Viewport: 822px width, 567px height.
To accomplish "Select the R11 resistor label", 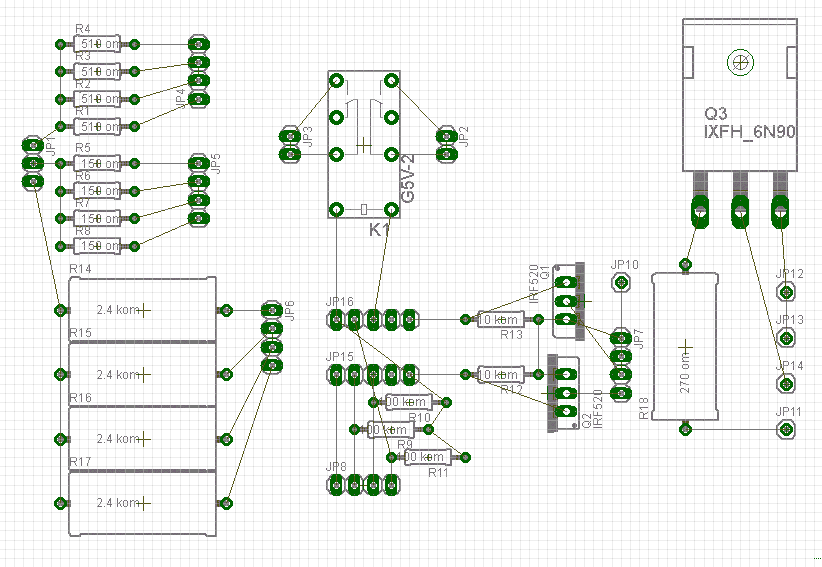I will (x=439, y=473).
